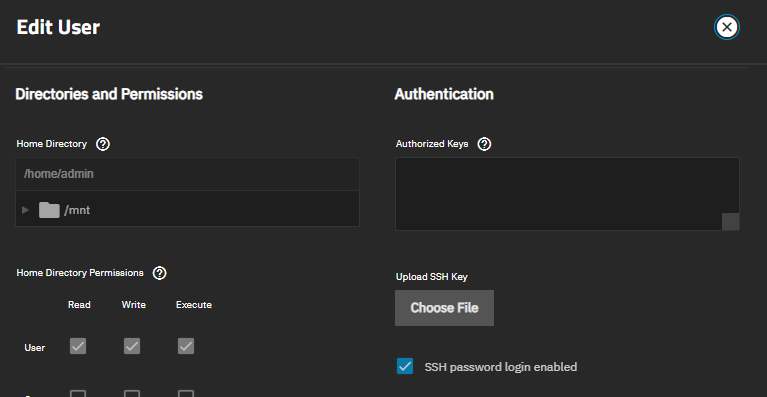Expand the /mnt folder tree node
Image resolution: width=767 pixels, height=397 pixels.
pos(25,210)
